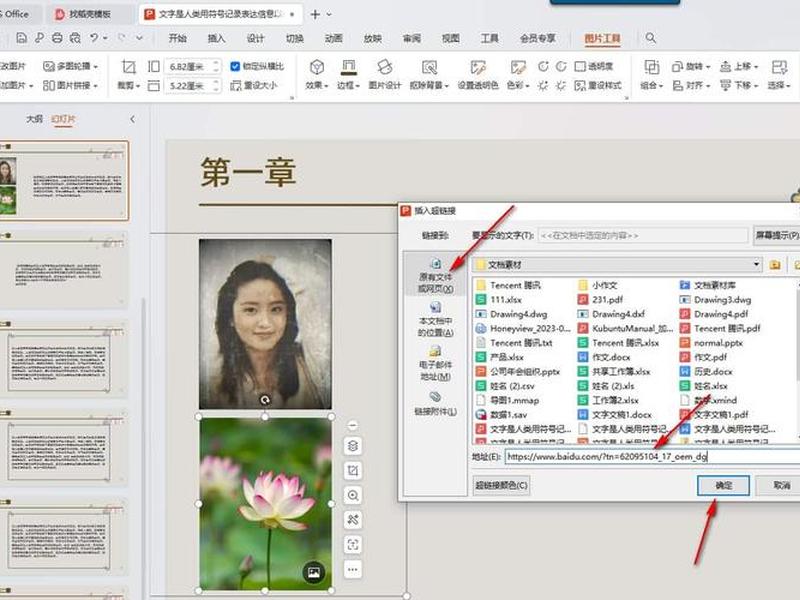This screenshot has width=800, height=600.
Task: Select file 公司年会组织.pptx
Action: (517, 371)
